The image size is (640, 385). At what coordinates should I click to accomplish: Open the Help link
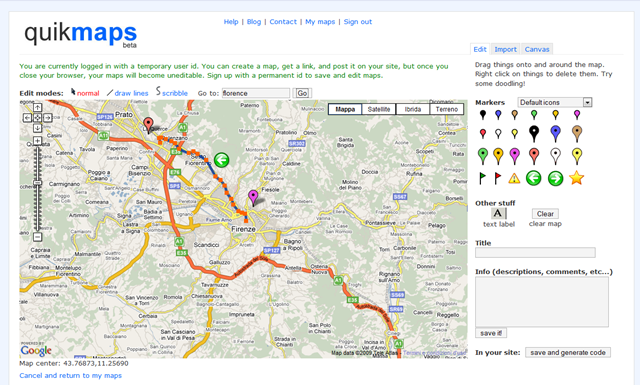pos(231,22)
